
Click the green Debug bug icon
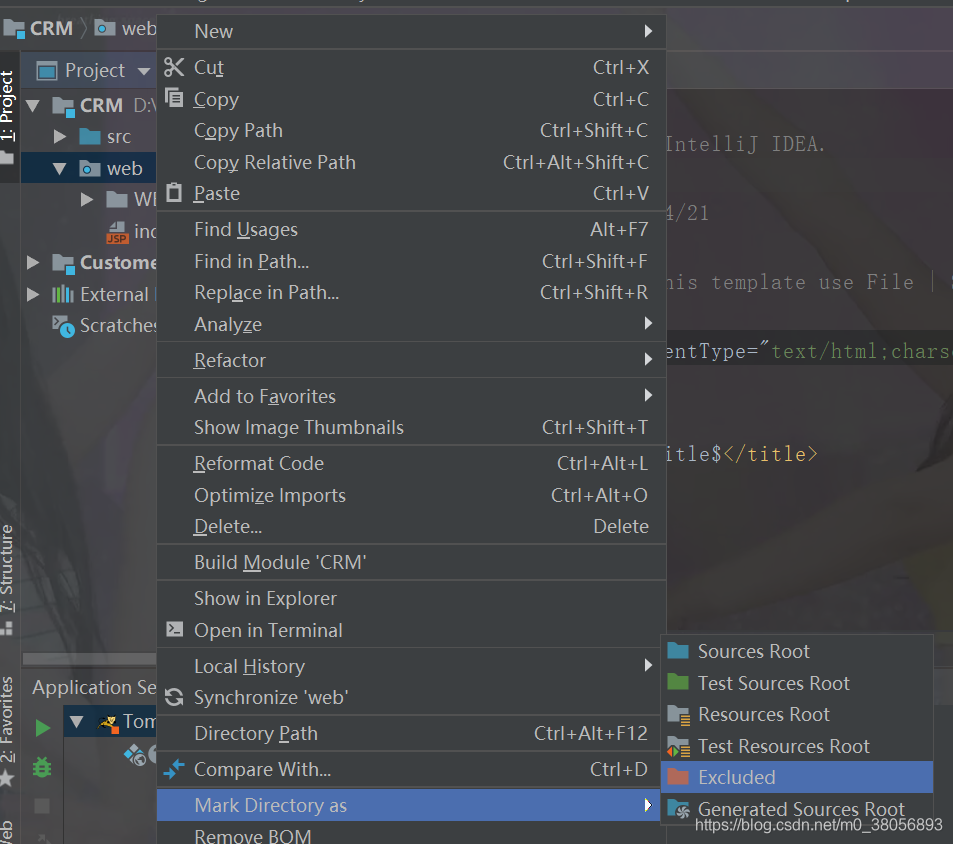(x=42, y=767)
